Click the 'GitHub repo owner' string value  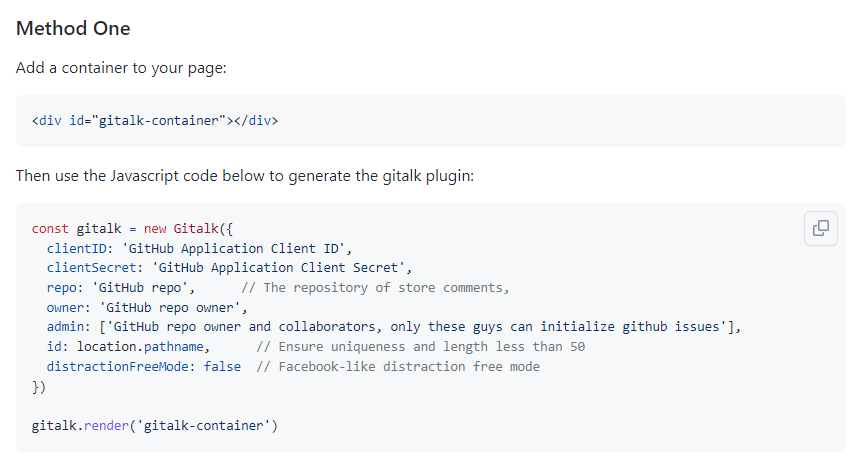pyautogui.click(x=174, y=307)
